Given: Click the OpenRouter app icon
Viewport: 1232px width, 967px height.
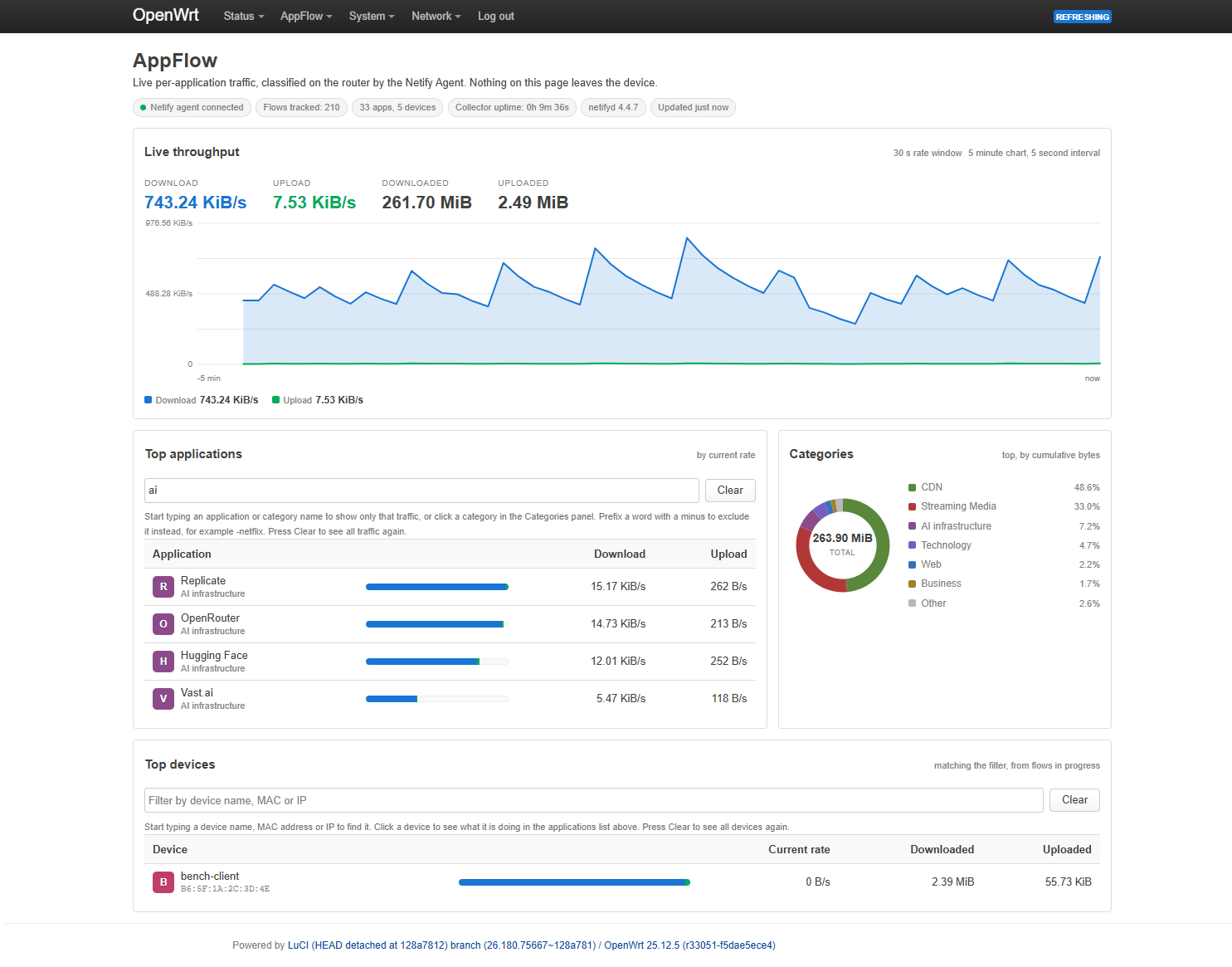Looking at the screenshot, I should tap(163, 624).
